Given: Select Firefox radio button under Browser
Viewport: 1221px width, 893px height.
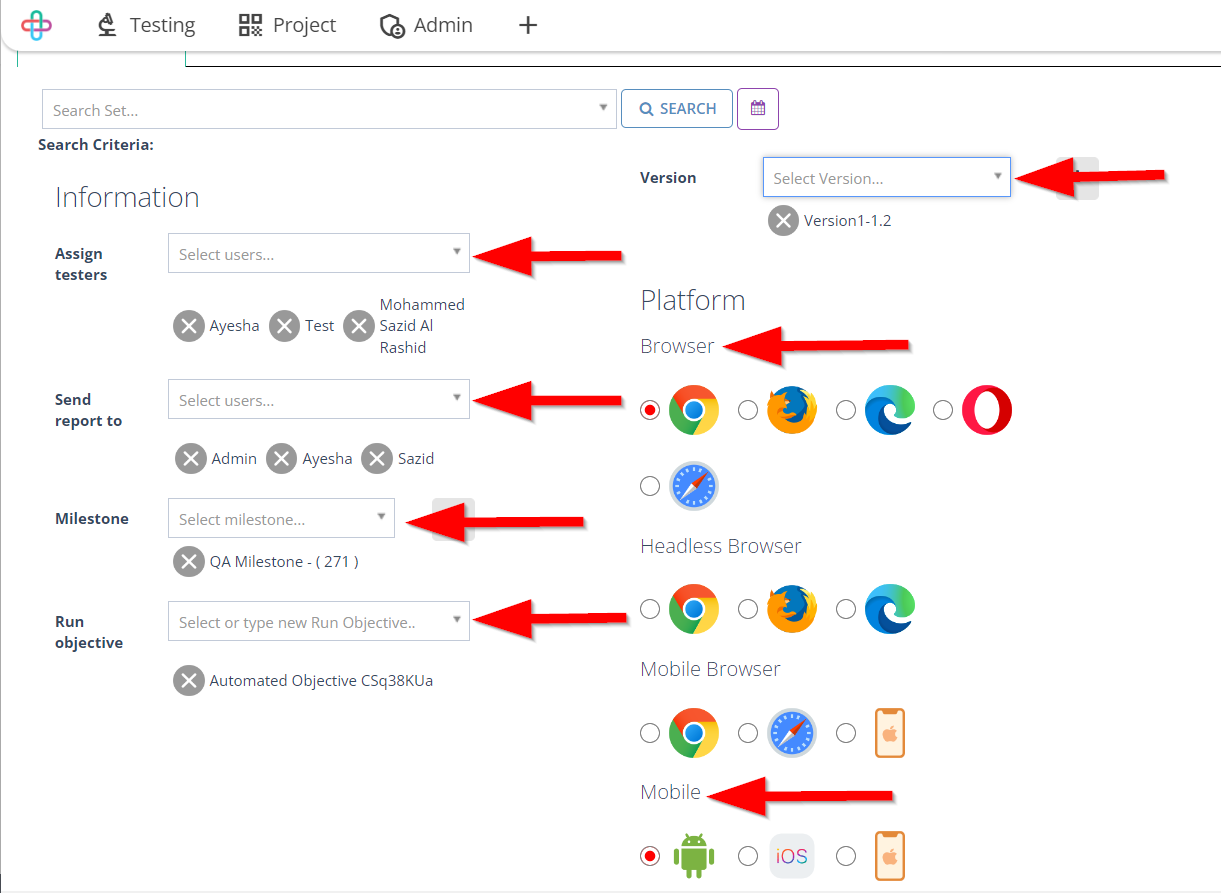Looking at the screenshot, I should tap(748, 410).
